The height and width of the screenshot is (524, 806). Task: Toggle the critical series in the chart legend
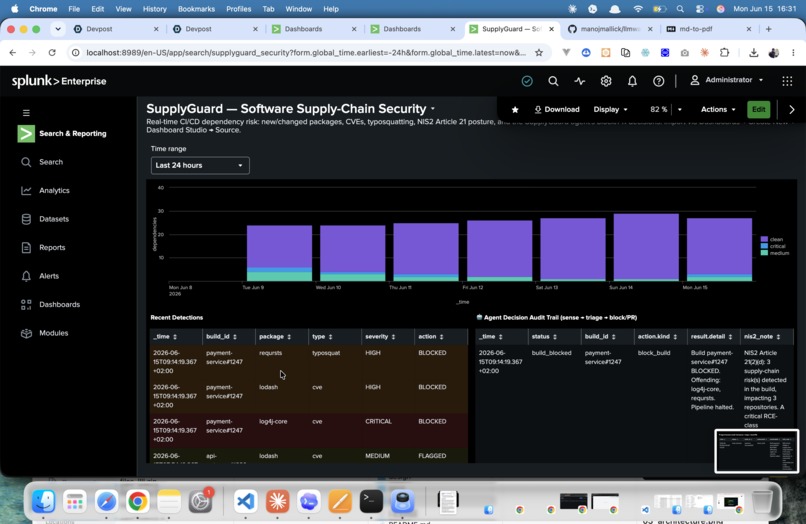point(773,246)
